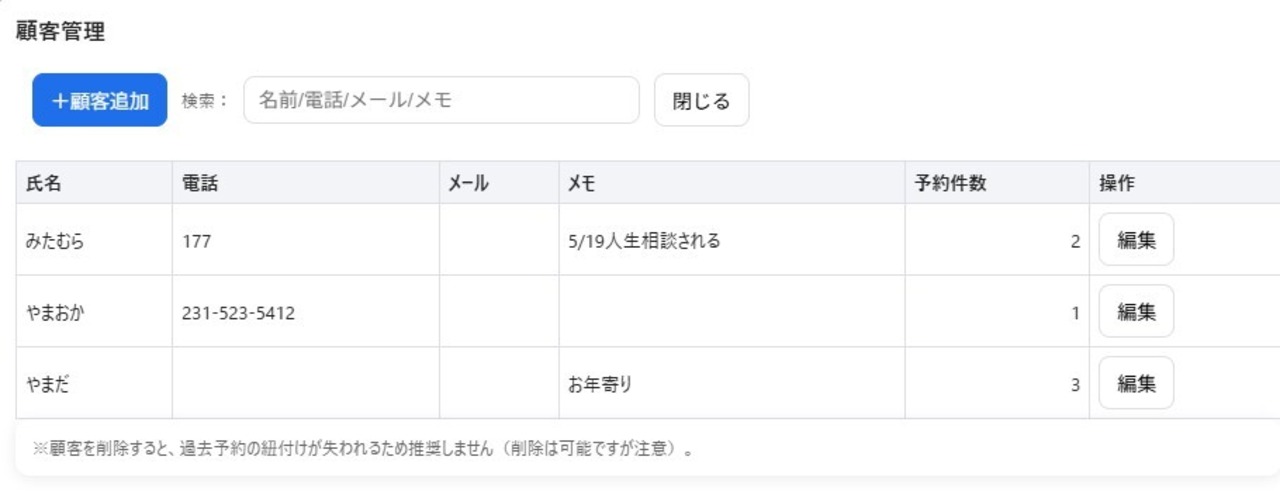This screenshot has height=491, width=1280.
Task: Select the みたむら name cell
Action: [x=94, y=240]
